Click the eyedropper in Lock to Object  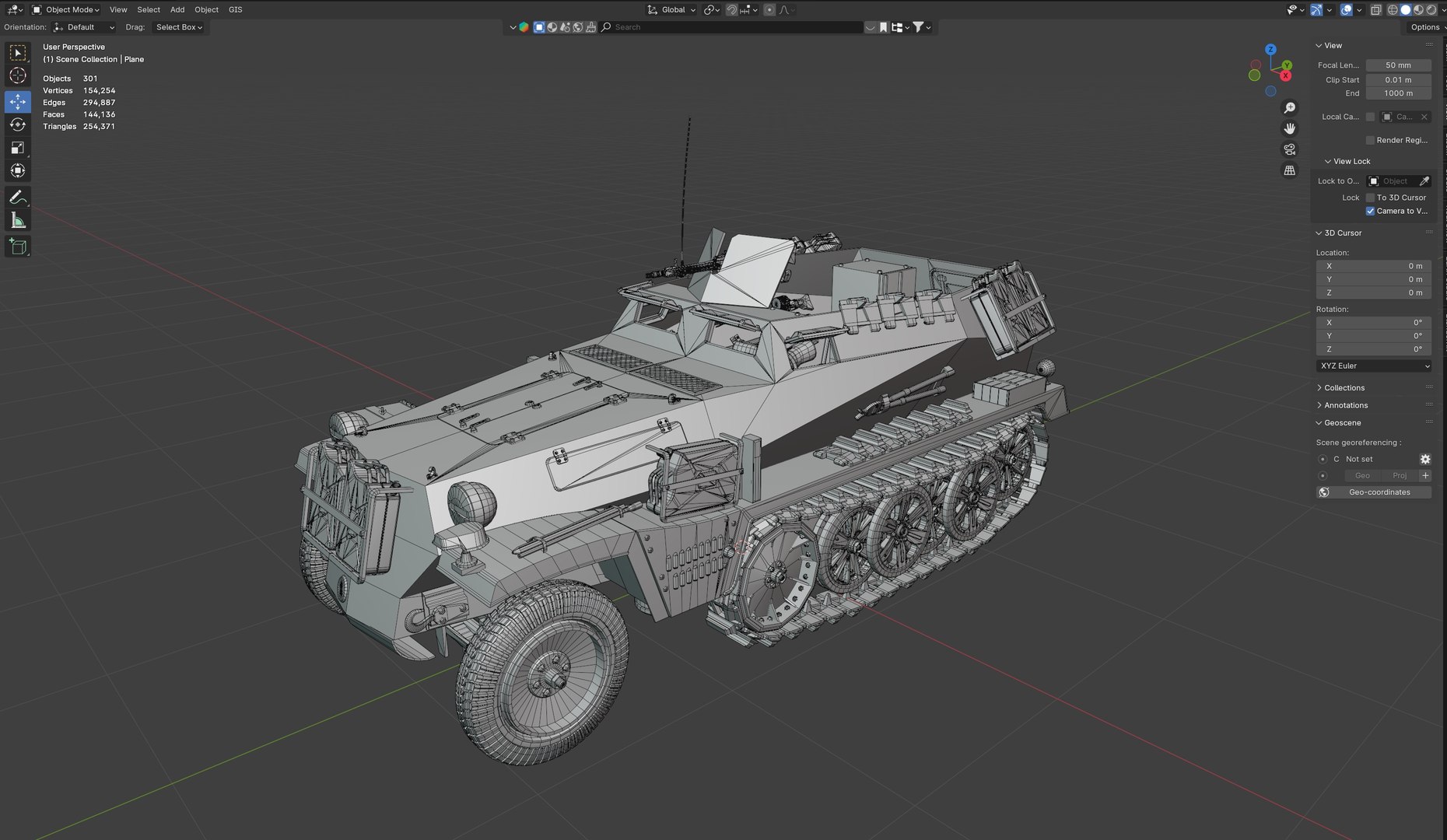pos(1424,181)
